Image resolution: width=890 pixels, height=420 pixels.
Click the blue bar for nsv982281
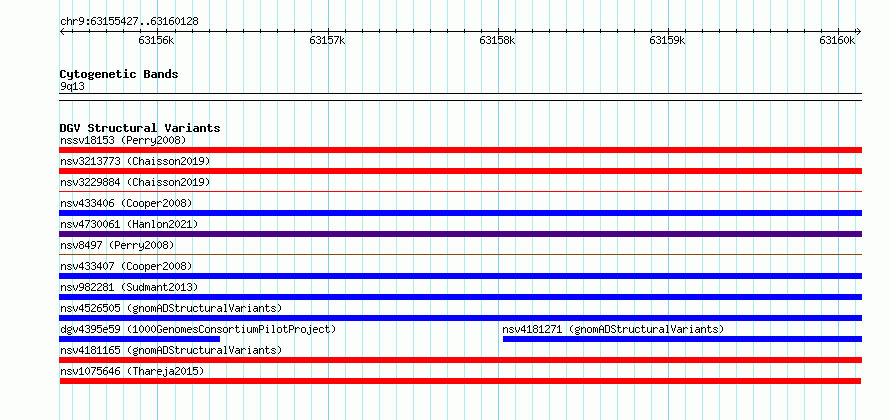tap(460, 297)
